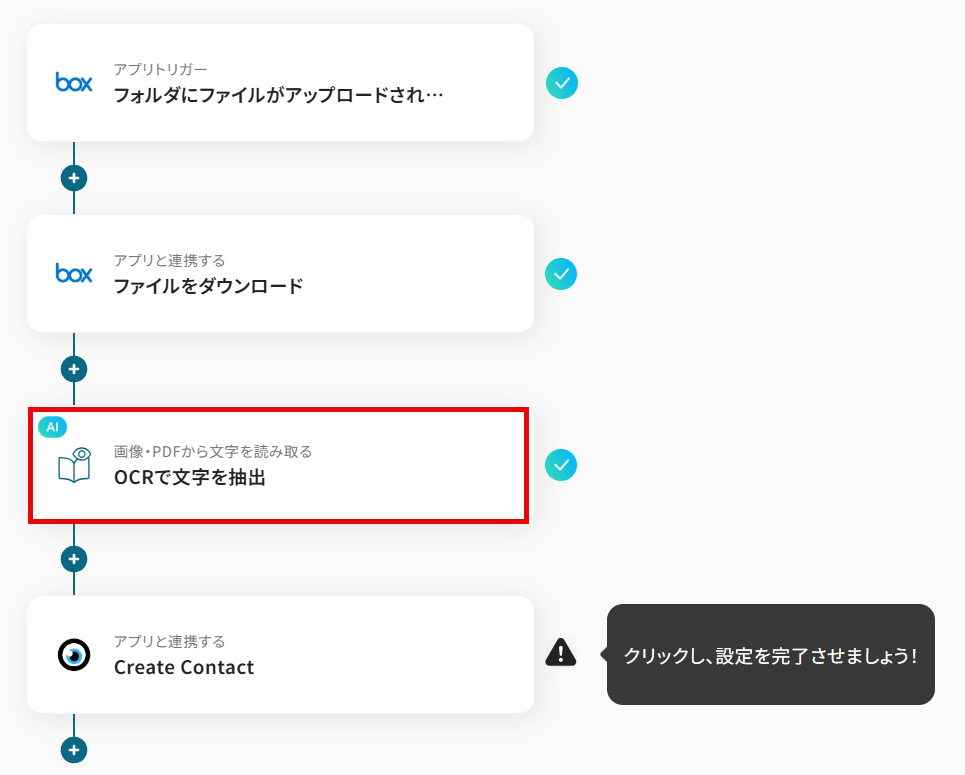Click the 画像・PDFから文字を読み取る label
This screenshot has height=775, width=965.
click(x=213, y=451)
